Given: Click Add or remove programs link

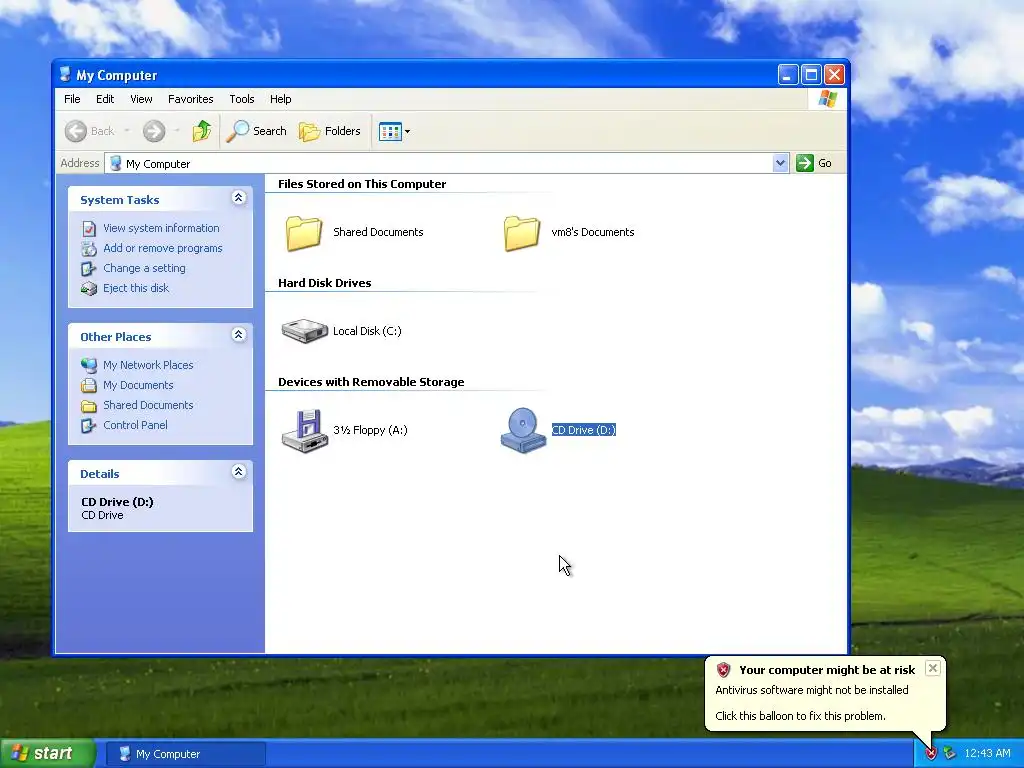Looking at the screenshot, I should tap(163, 248).
